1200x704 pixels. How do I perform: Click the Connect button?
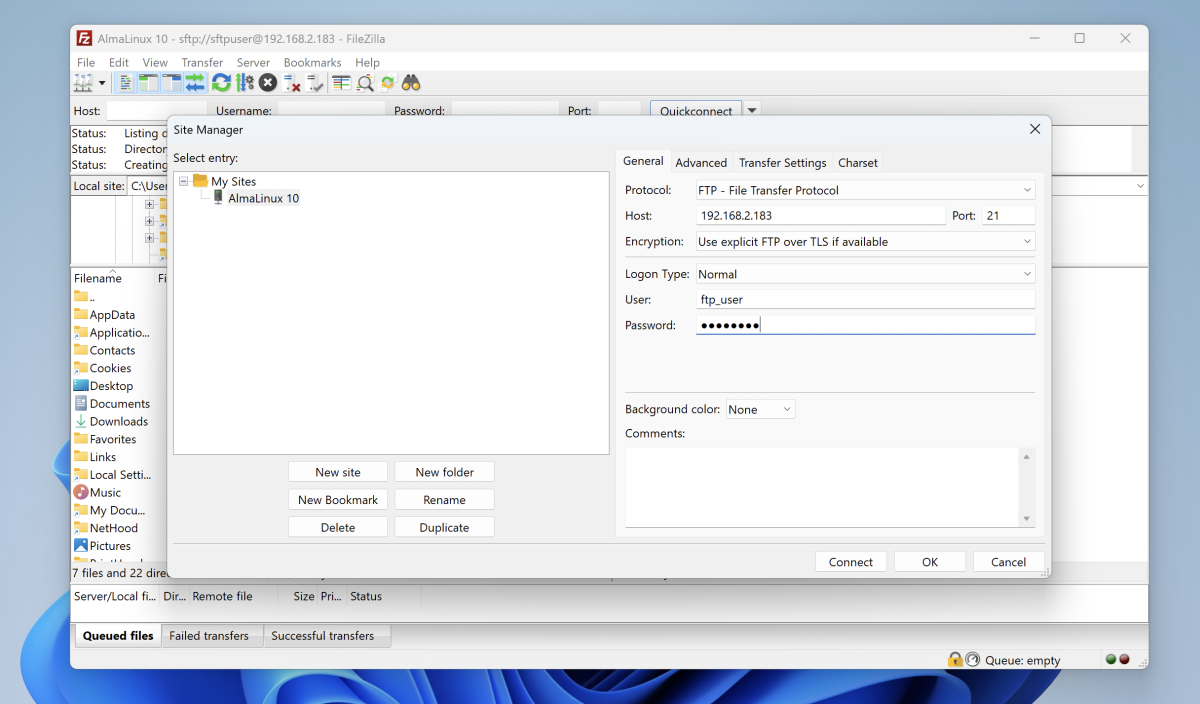(850, 562)
